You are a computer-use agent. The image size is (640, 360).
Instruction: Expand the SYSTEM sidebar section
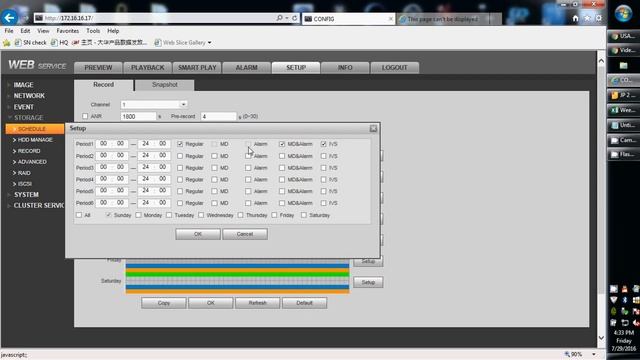click(26, 195)
